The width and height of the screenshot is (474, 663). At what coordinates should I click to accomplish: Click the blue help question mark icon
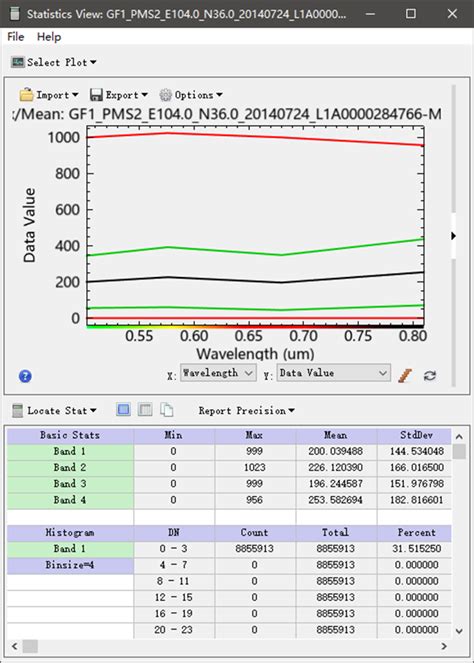[25, 375]
